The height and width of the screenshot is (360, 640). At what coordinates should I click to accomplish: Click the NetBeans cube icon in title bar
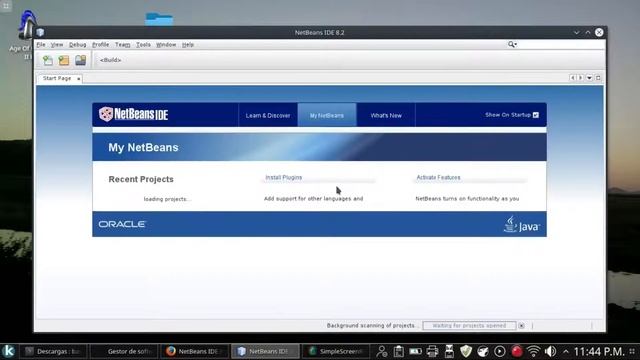[x=40, y=32]
